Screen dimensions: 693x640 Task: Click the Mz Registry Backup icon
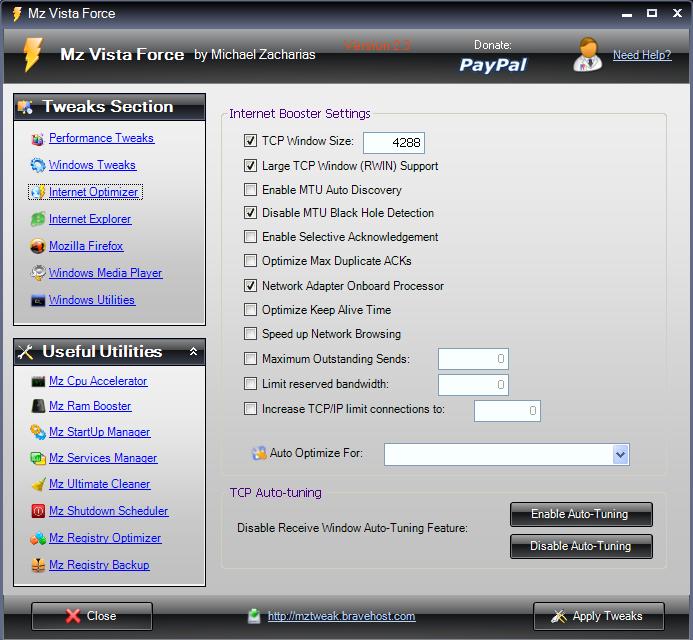(x=38, y=565)
